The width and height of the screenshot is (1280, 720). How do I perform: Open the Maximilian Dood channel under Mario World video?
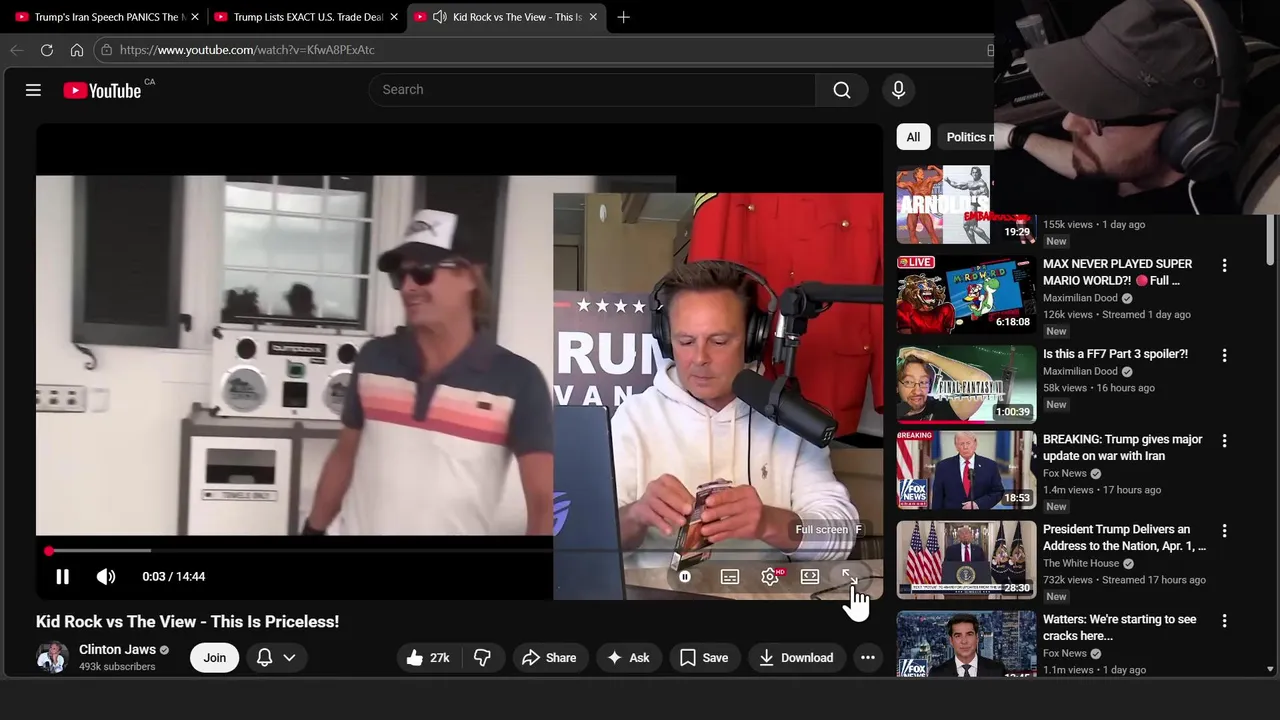pyautogui.click(x=1080, y=298)
